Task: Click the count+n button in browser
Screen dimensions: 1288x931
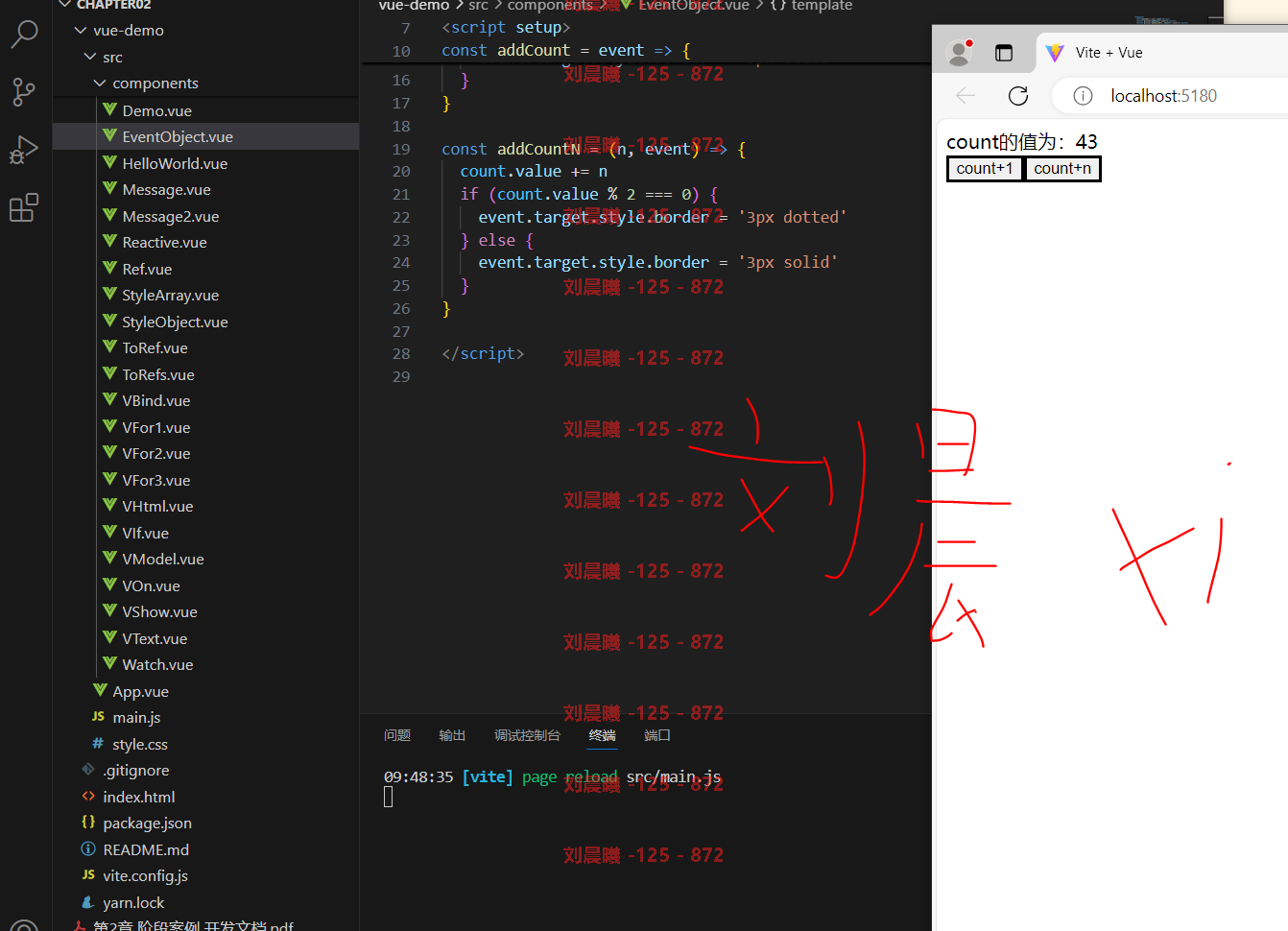Action: coord(1062,169)
